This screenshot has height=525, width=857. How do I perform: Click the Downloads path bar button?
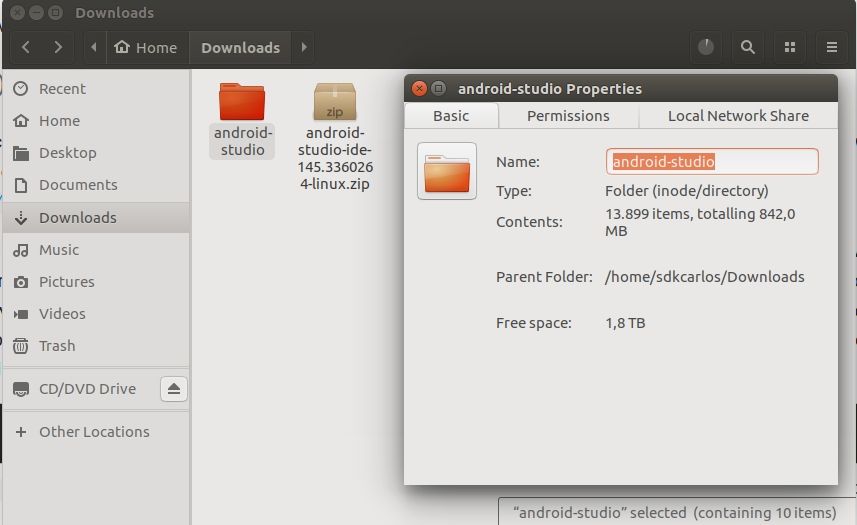pos(240,48)
